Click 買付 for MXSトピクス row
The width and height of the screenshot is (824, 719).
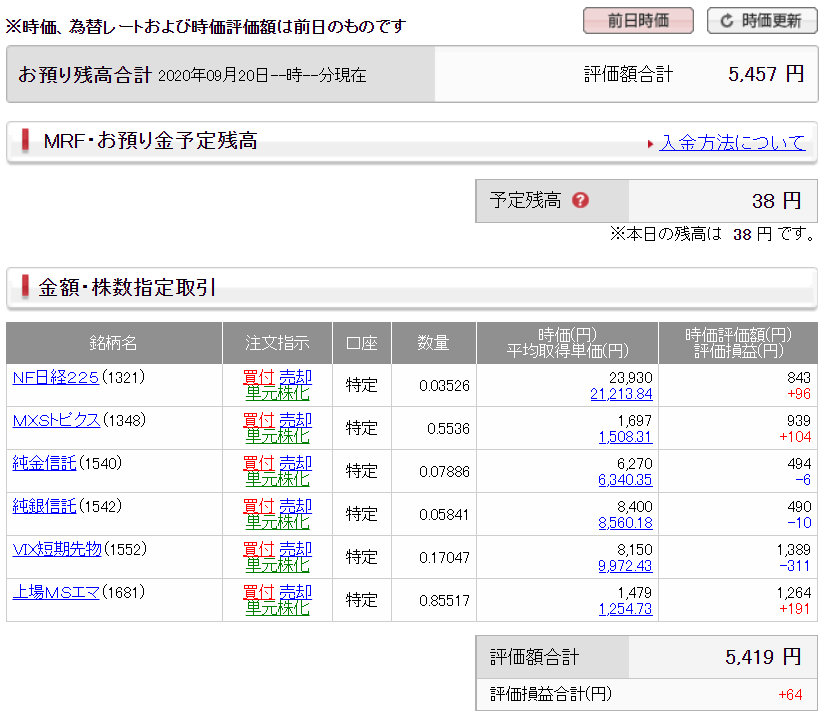coord(259,420)
